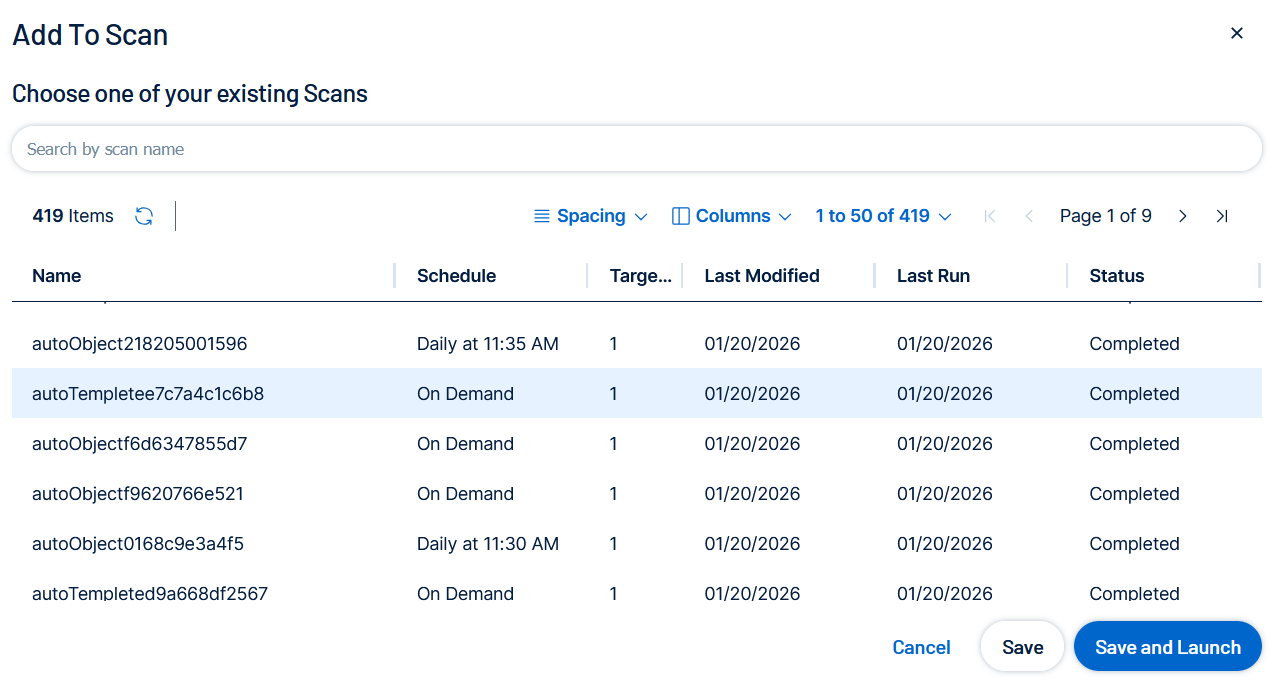Click the Save and Launch button
The width and height of the screenshot is (1271, 679).
[x=1167, y=647]
